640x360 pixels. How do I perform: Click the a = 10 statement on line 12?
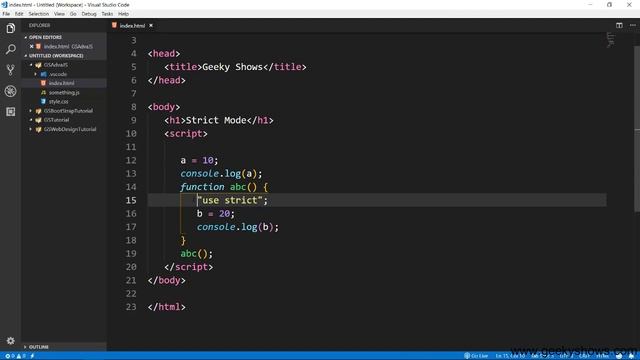tap(199, 160)
